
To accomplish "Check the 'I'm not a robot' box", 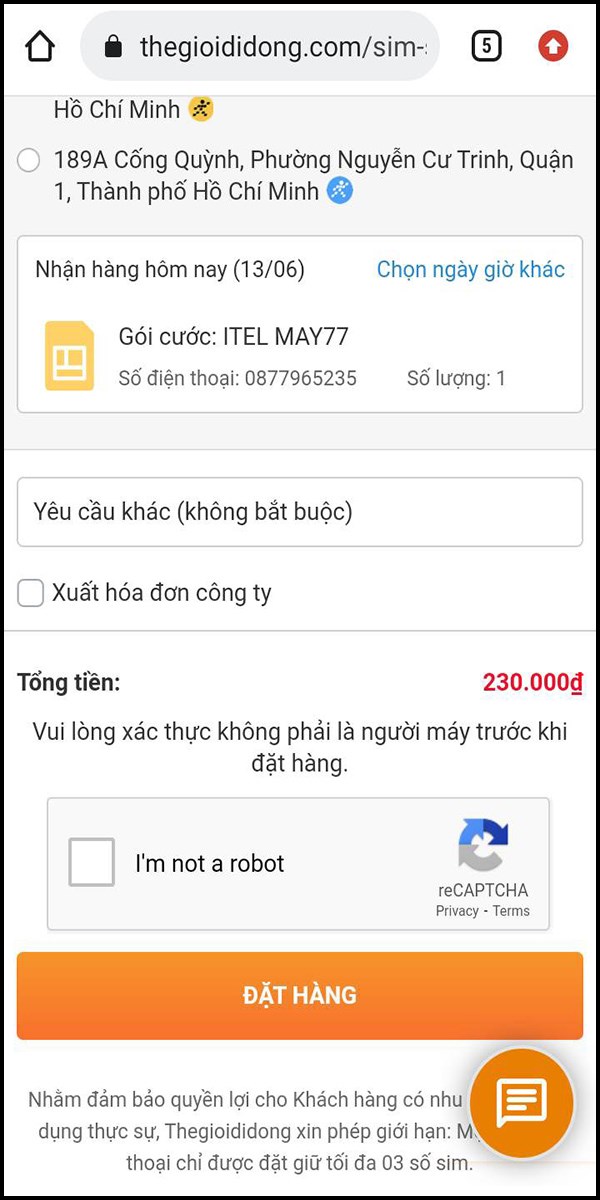I will [90, 861].
